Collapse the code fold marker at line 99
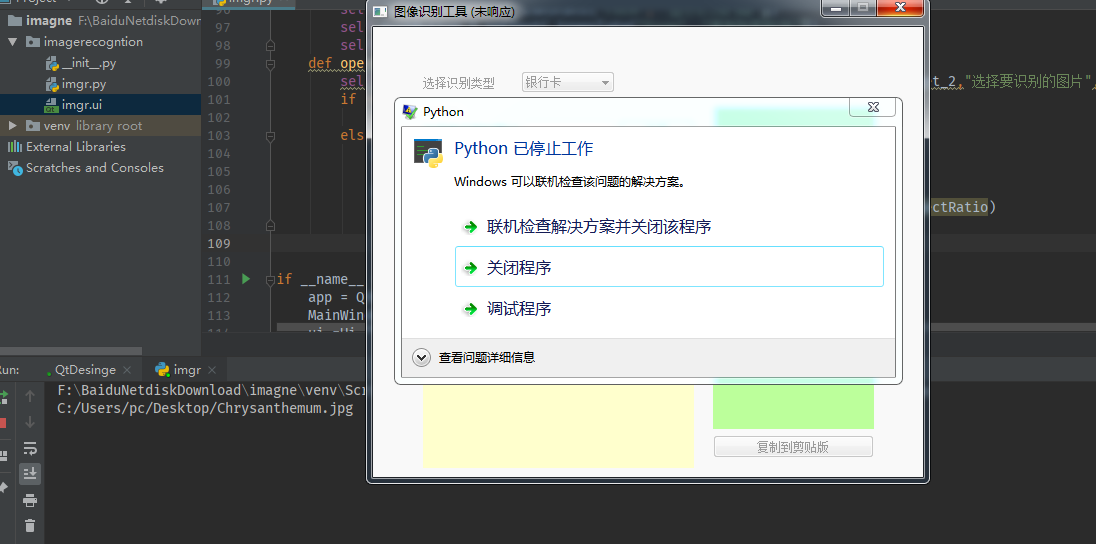 [x=270, y=64]
